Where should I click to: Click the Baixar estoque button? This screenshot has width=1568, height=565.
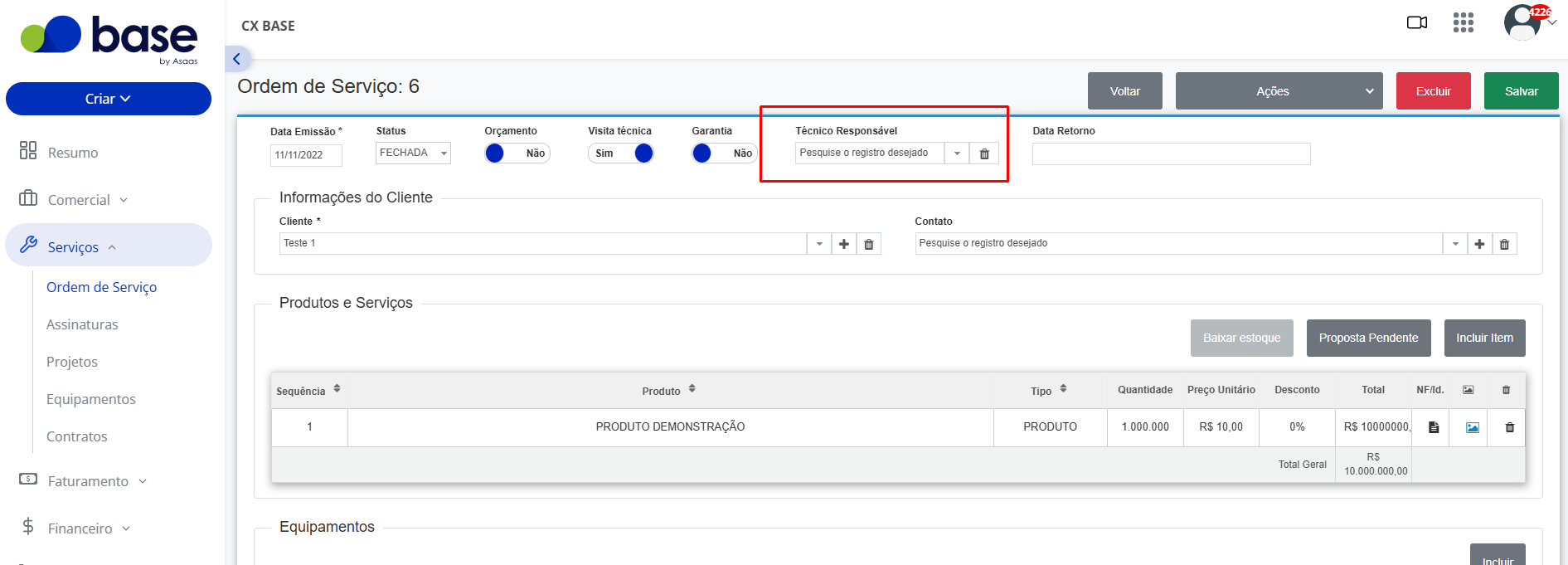1242,338
